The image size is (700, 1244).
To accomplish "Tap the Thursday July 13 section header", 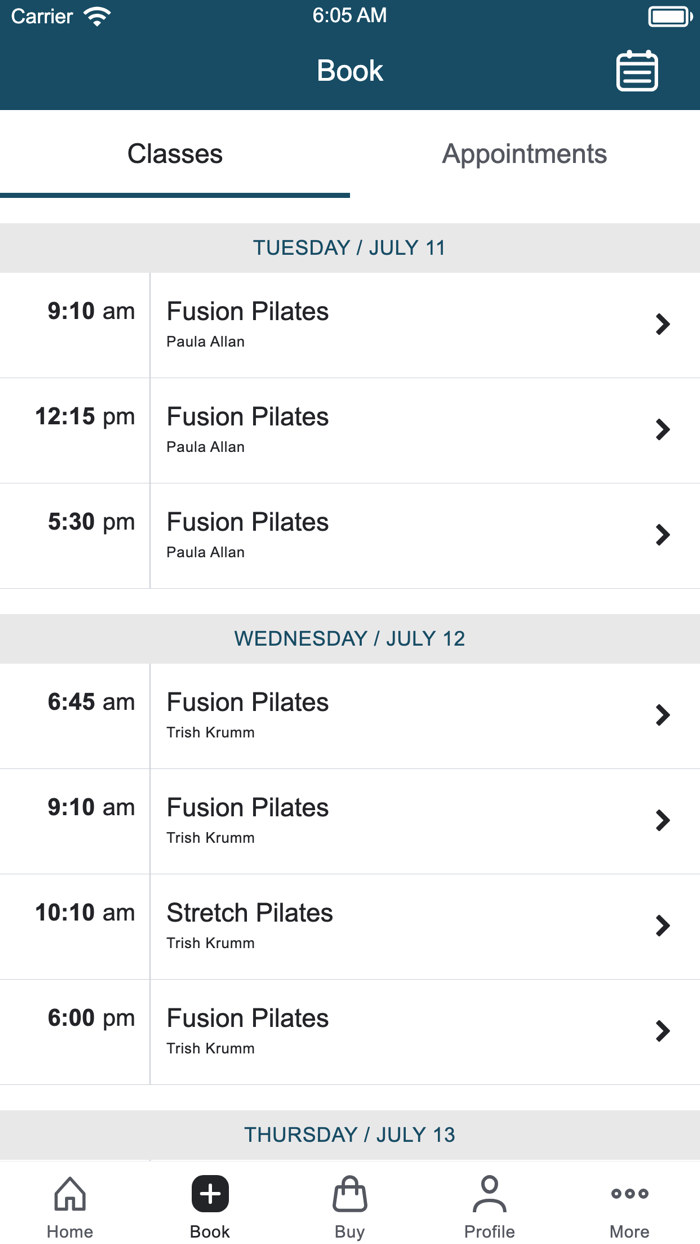I will [x=350, y=1134].
